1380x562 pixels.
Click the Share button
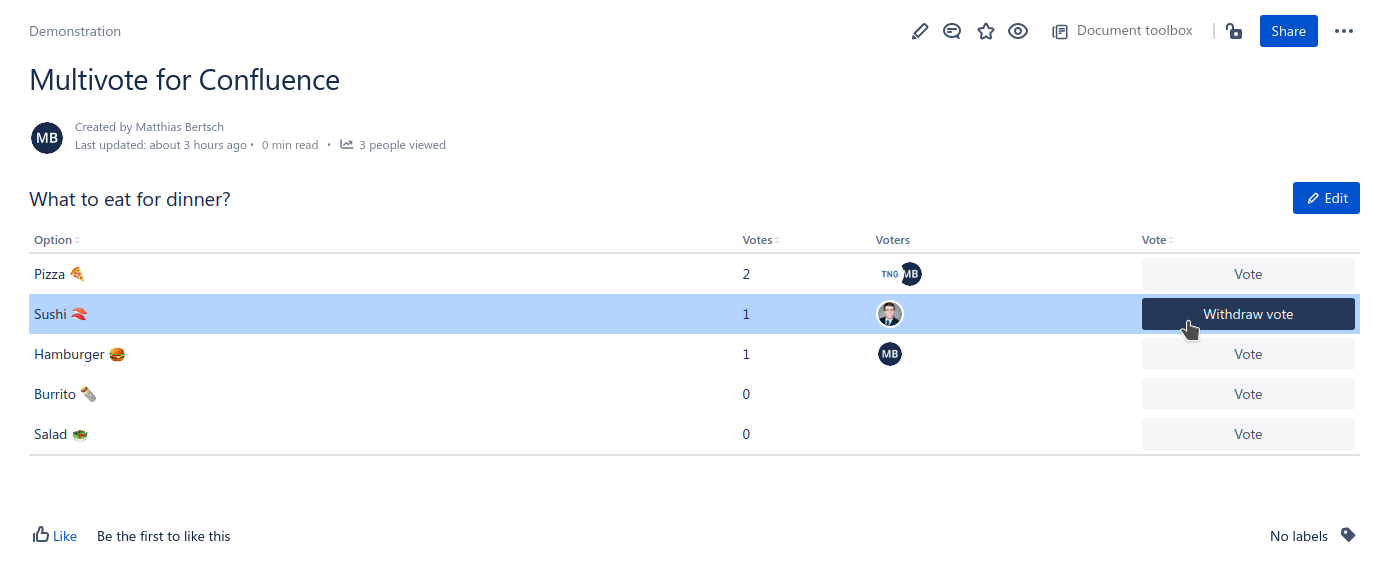[1288, 31]
